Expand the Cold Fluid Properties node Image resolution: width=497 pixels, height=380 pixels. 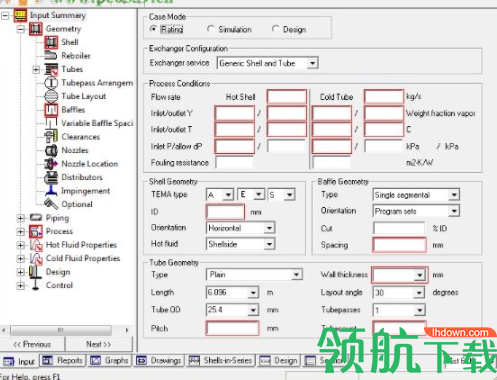tap(21, 259)
